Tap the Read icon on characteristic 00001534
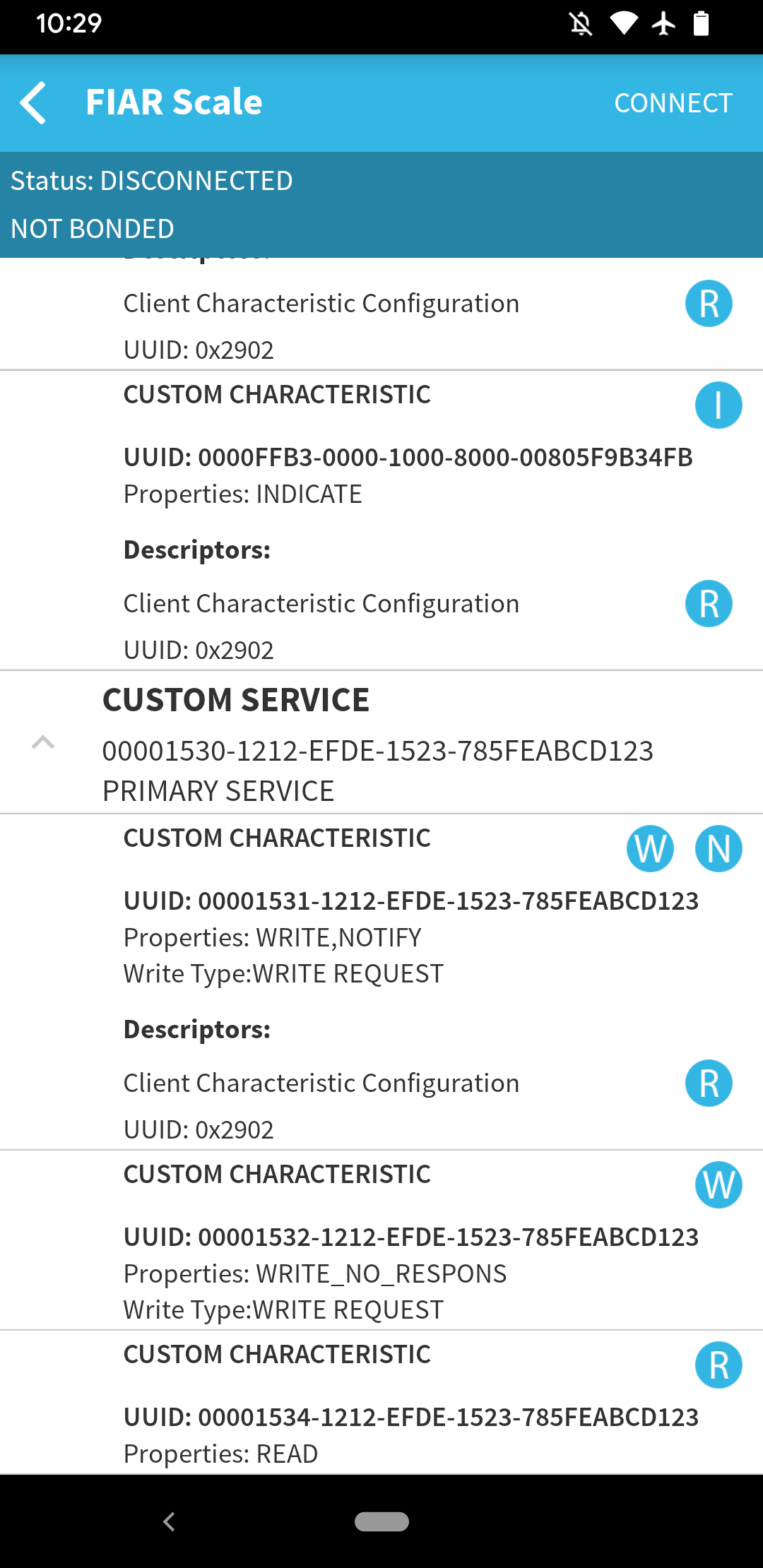The width and height of the screenshot is (763, 1568). 718,1365
